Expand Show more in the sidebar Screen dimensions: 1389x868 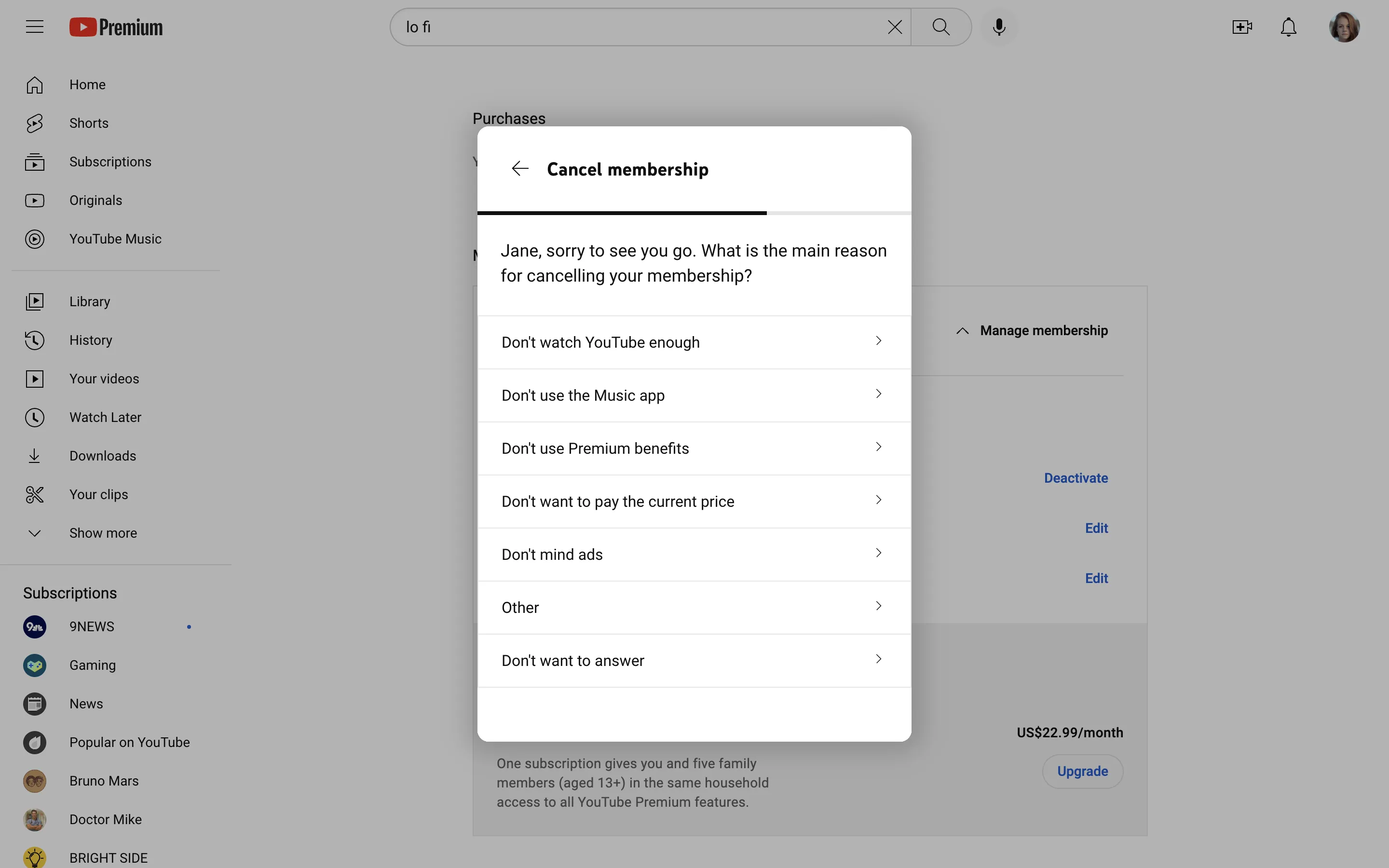[x=102, y=533]
